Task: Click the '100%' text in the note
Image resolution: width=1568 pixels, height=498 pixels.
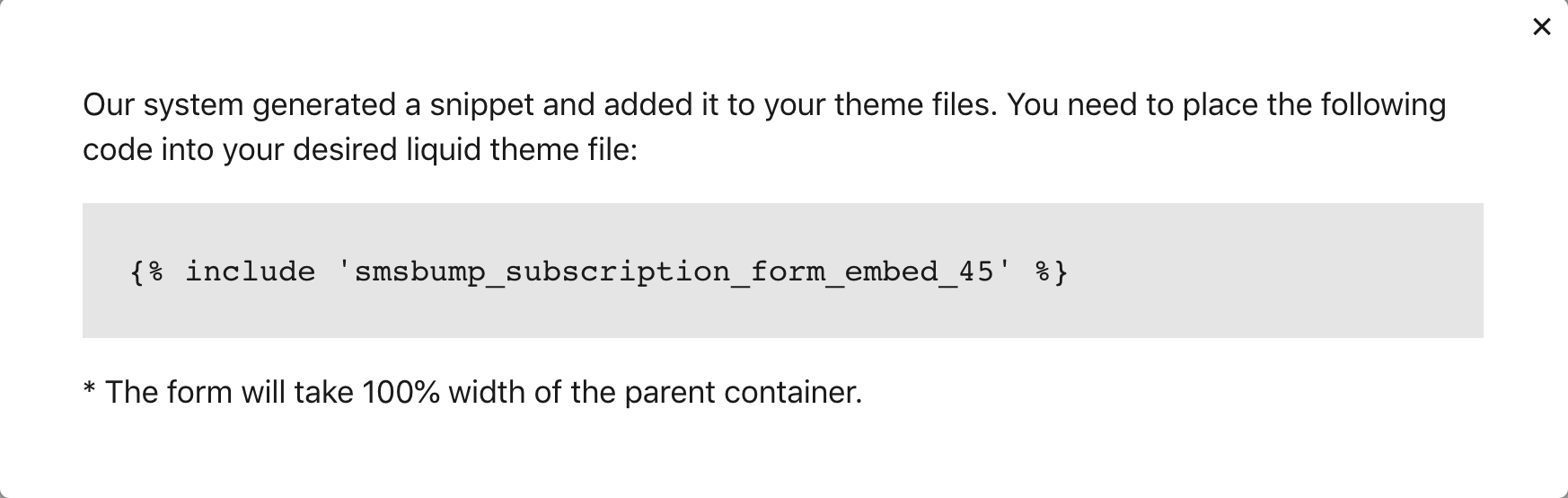Action: coord(401,393)
